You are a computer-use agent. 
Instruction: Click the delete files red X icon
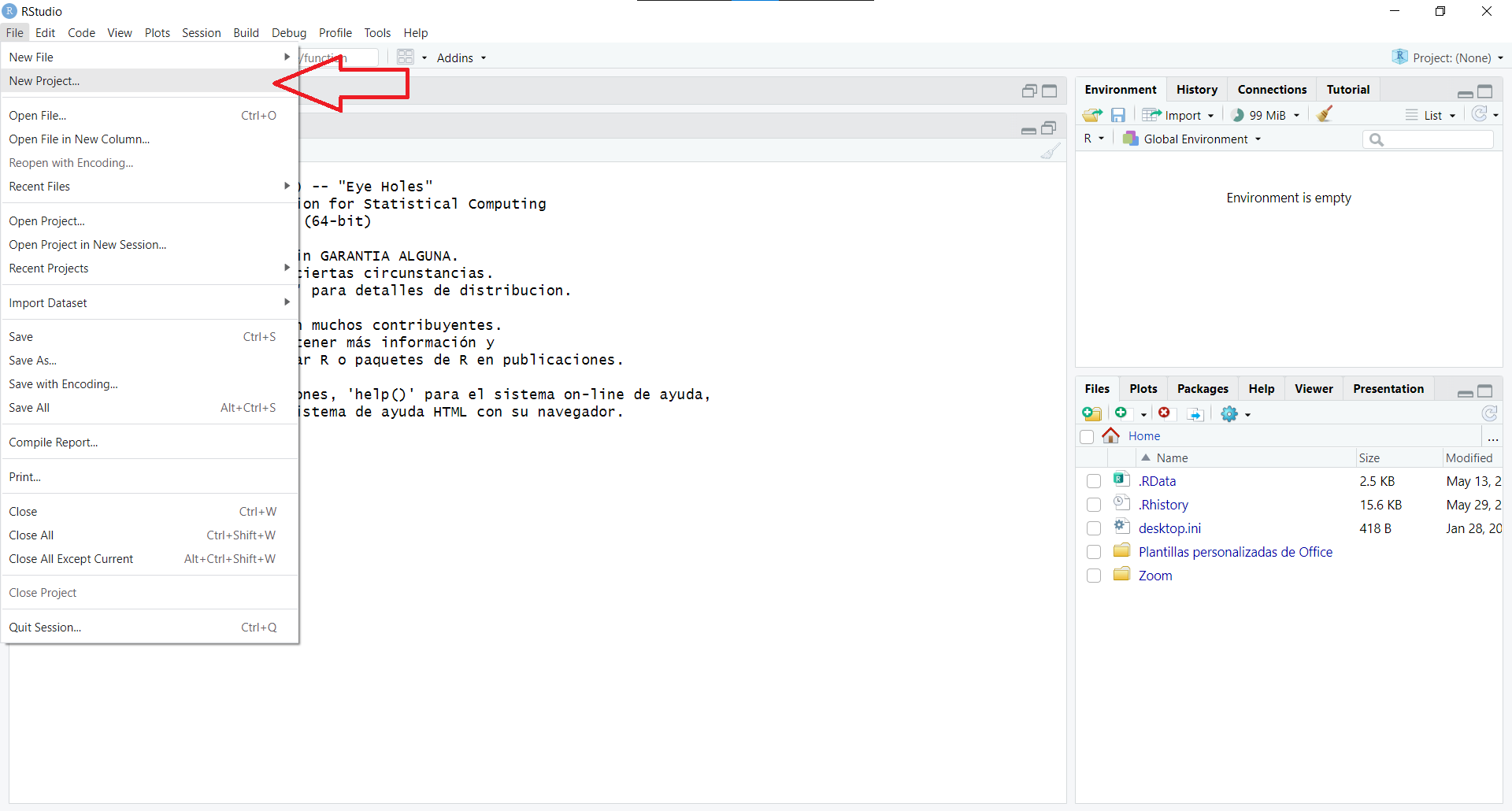tap(1164, 413)
